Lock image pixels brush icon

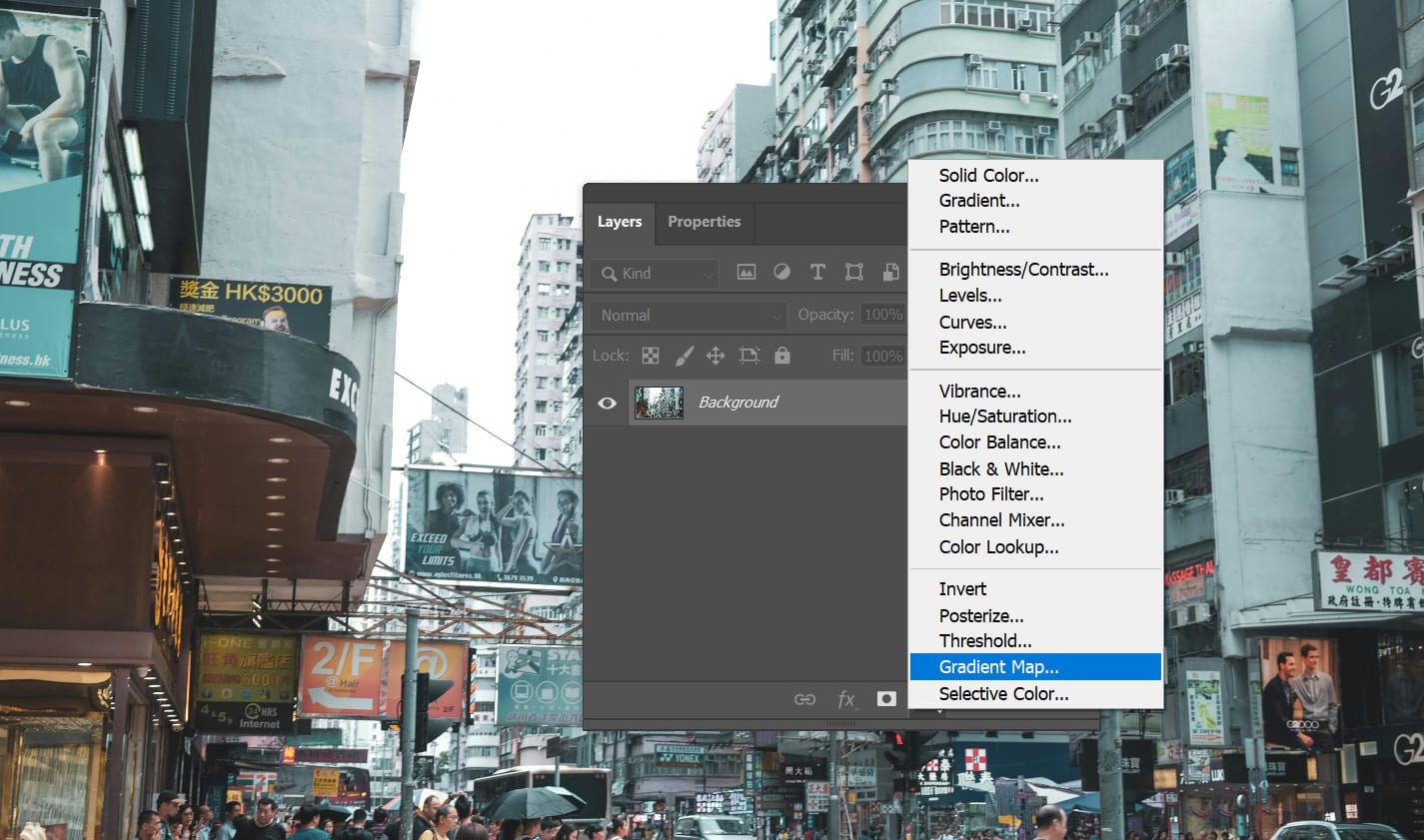point(684,356)
